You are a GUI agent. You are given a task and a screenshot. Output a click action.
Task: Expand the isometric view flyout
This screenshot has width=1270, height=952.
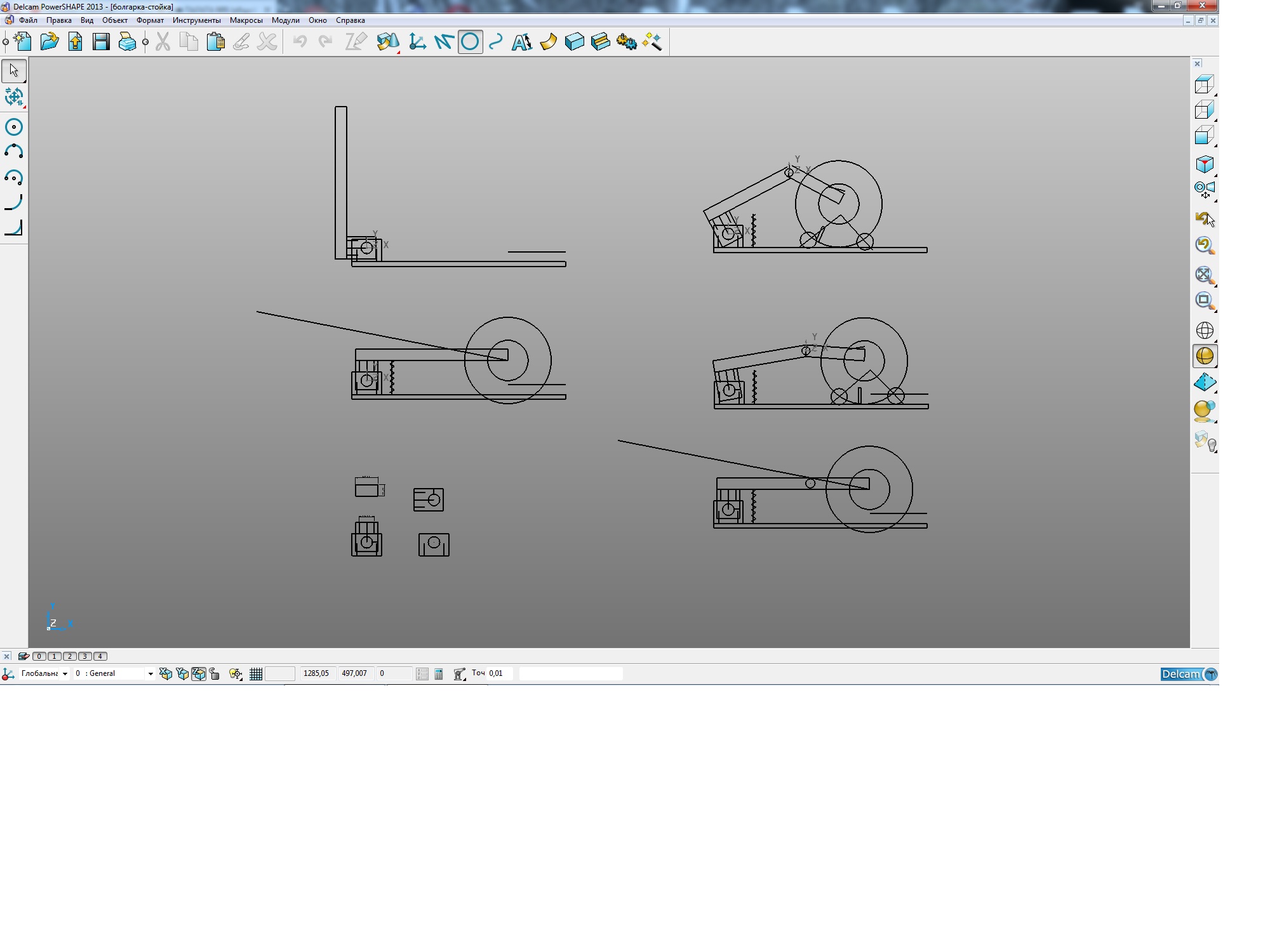click(x=1205, y=164)
